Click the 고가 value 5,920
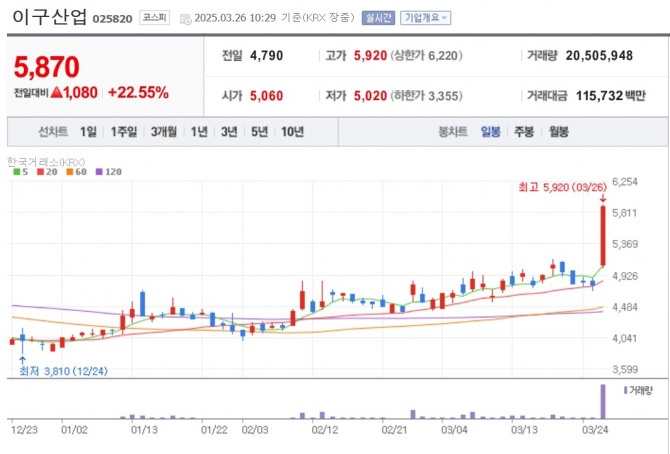This screenshot has width=670, height=454. (x=370, y=56)
